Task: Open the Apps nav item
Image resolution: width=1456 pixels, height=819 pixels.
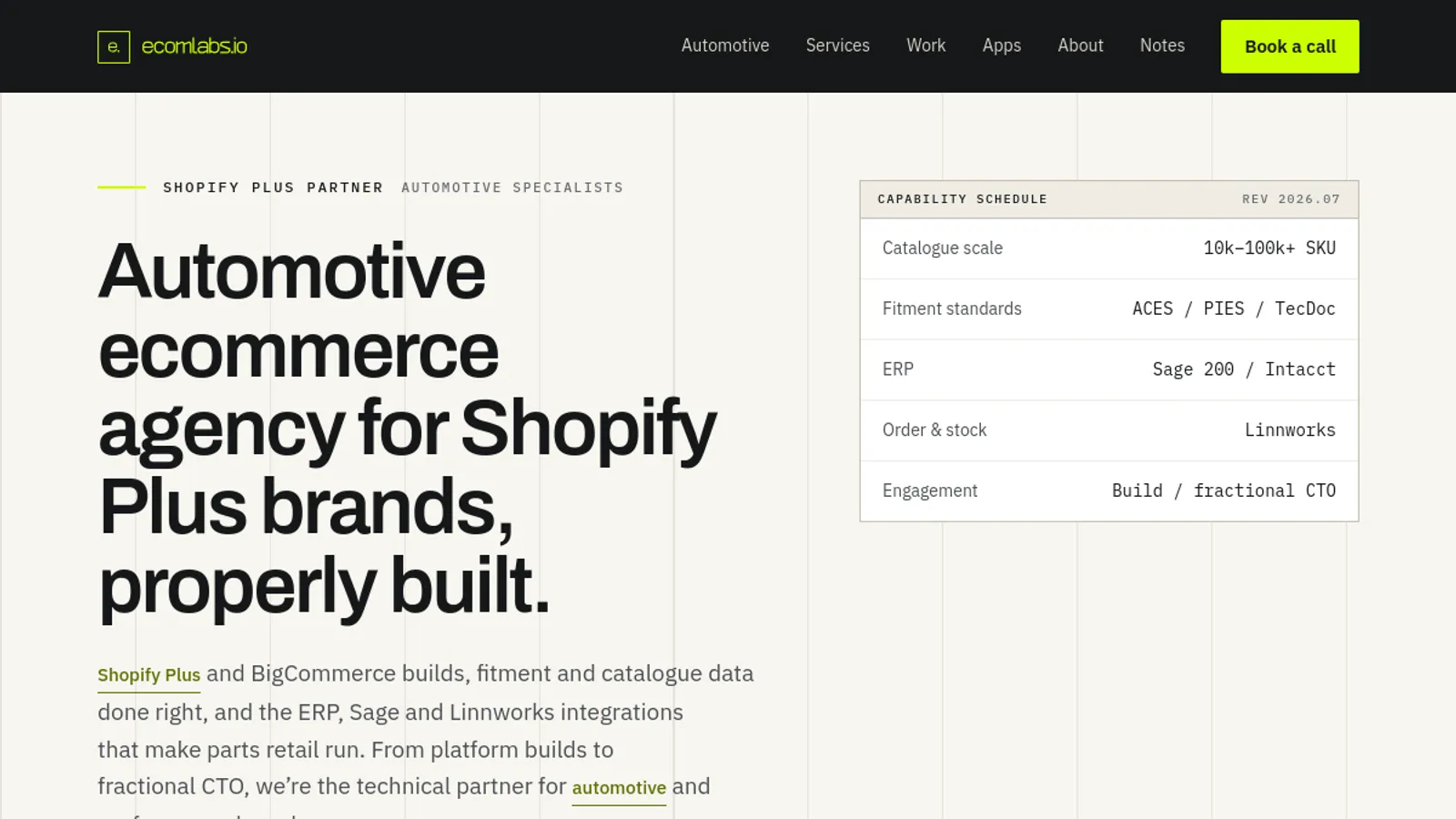Action: [1002, 45]
